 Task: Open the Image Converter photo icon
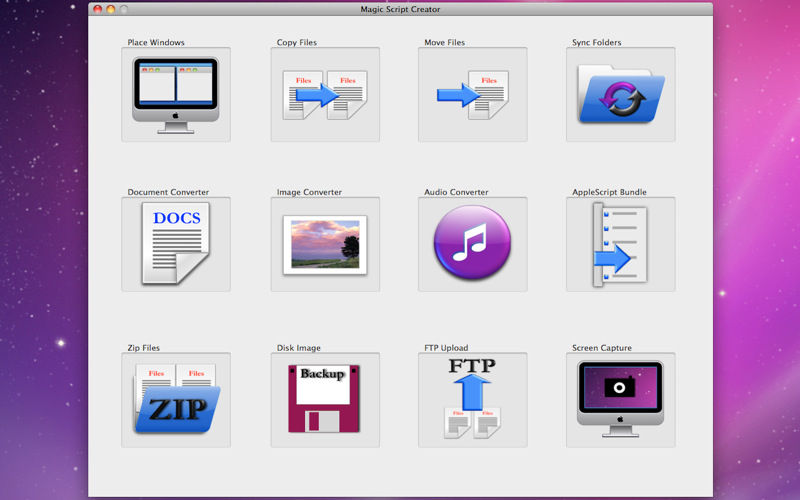click(x=325, y=244)
